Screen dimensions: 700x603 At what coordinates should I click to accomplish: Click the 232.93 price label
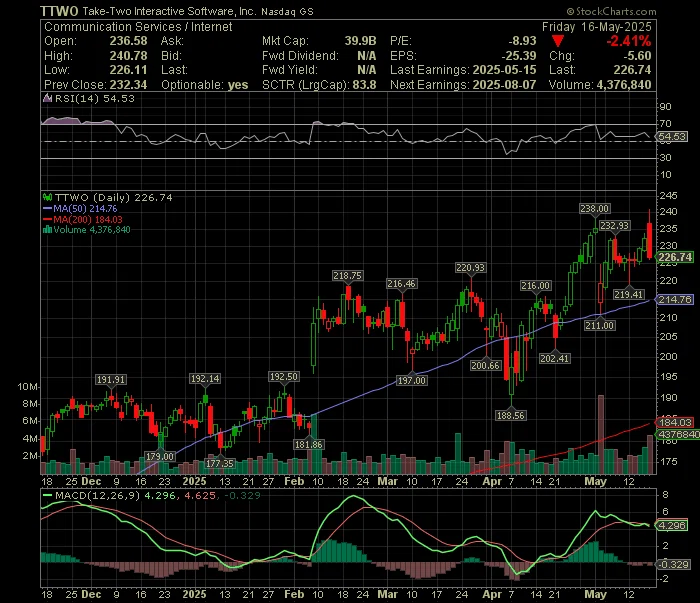pyautogui.click(x=614, y=225)
